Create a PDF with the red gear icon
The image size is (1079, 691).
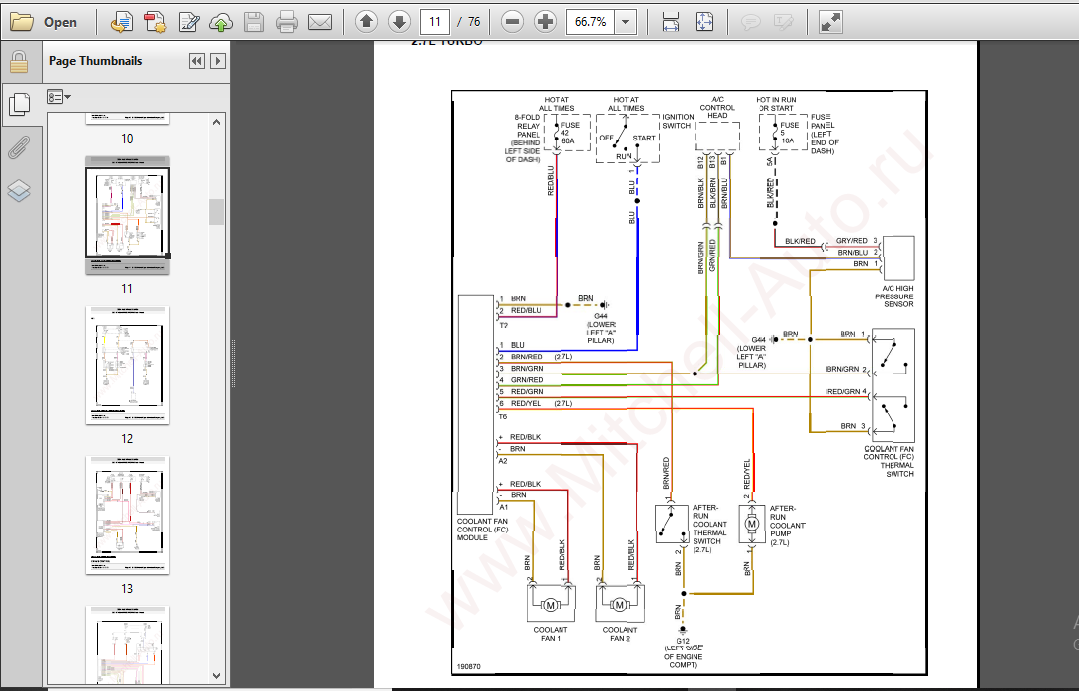click(155, 22)
